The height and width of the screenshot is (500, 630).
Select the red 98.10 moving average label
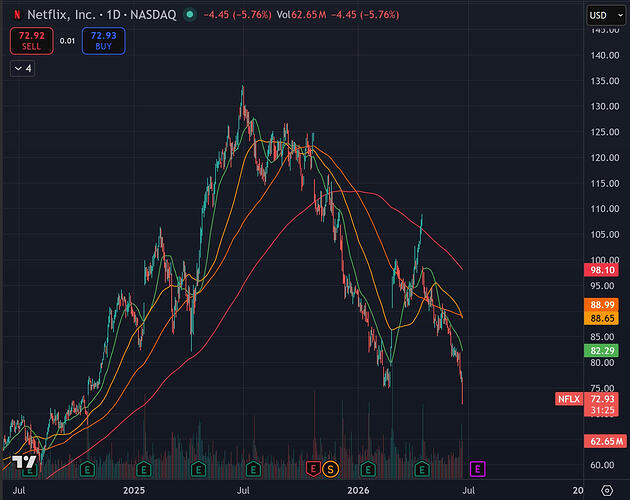(601, 270)
